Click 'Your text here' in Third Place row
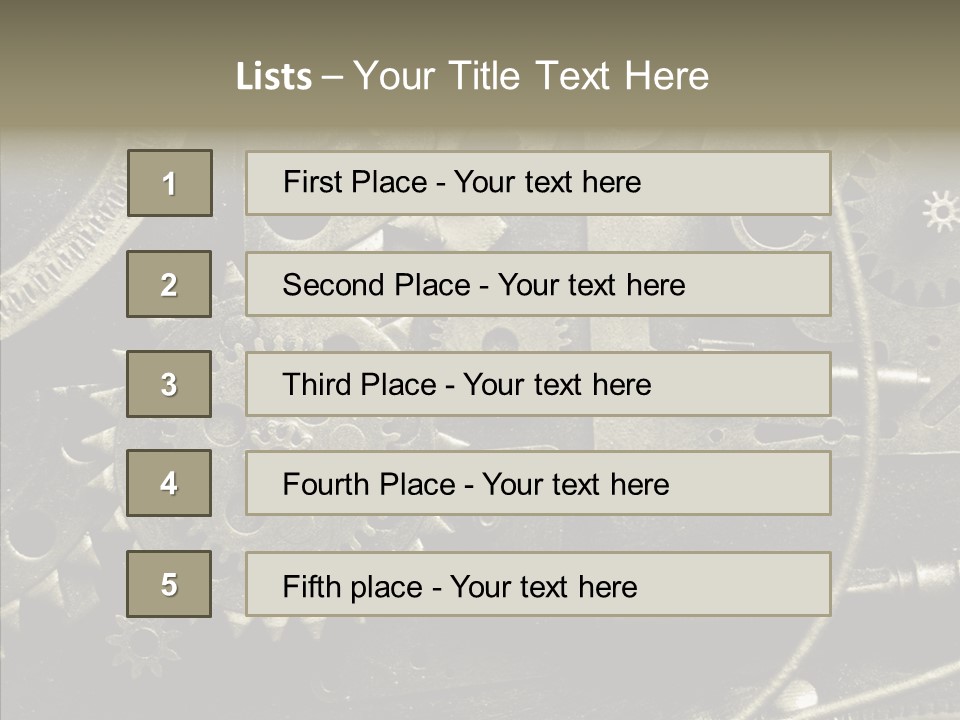The width and height of the screenshot is (960, 720). 557,385
